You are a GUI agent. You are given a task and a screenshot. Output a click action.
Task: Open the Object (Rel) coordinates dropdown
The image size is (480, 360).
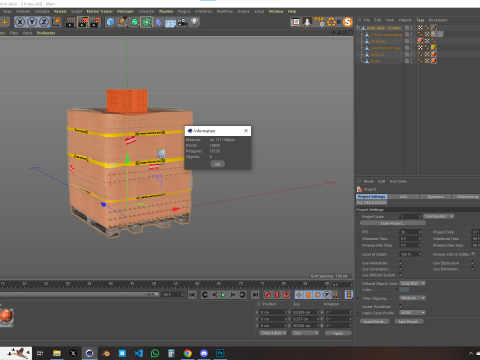coord(273,333)
